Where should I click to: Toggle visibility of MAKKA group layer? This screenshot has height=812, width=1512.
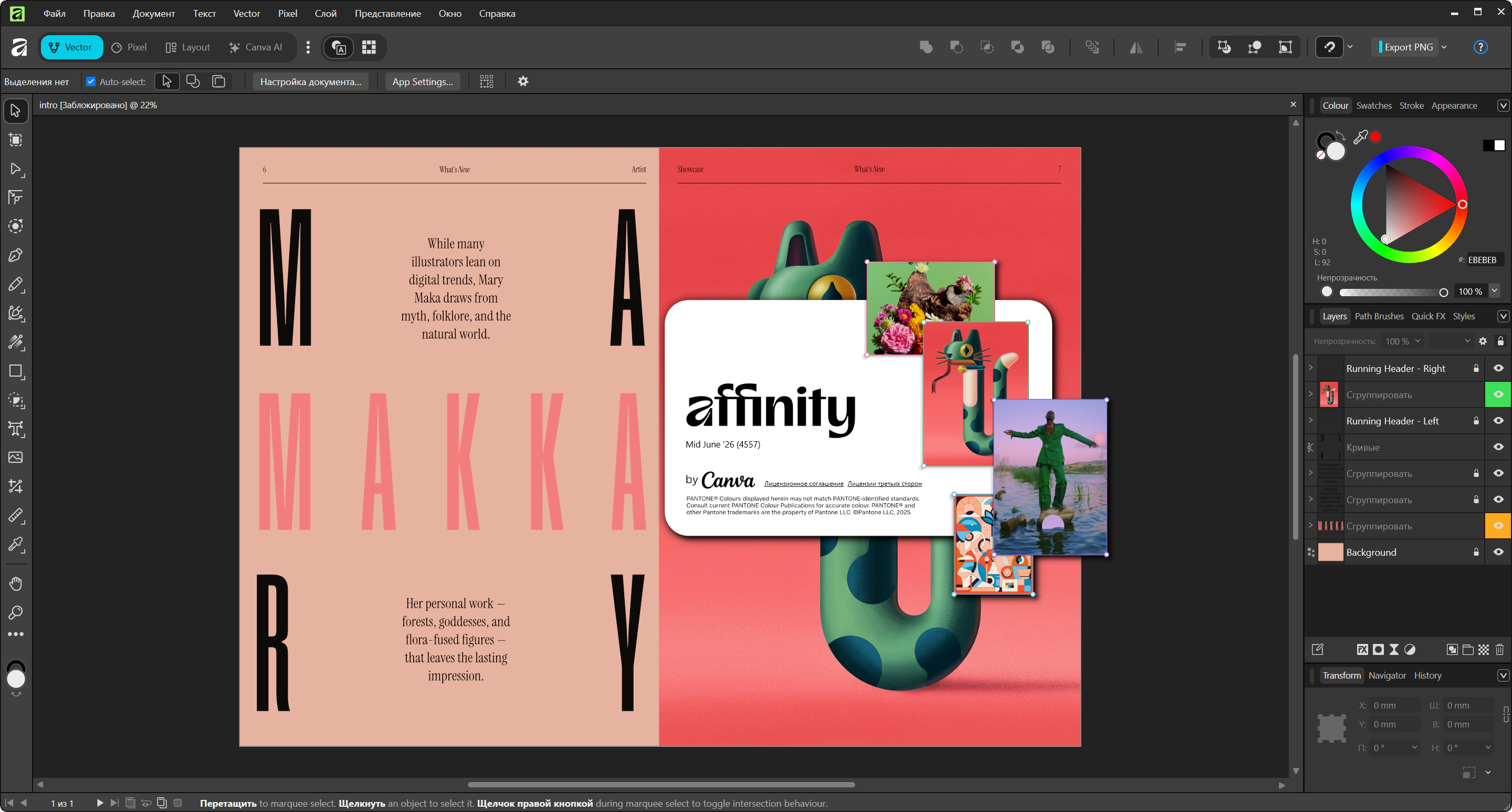tap(1498, 525)
